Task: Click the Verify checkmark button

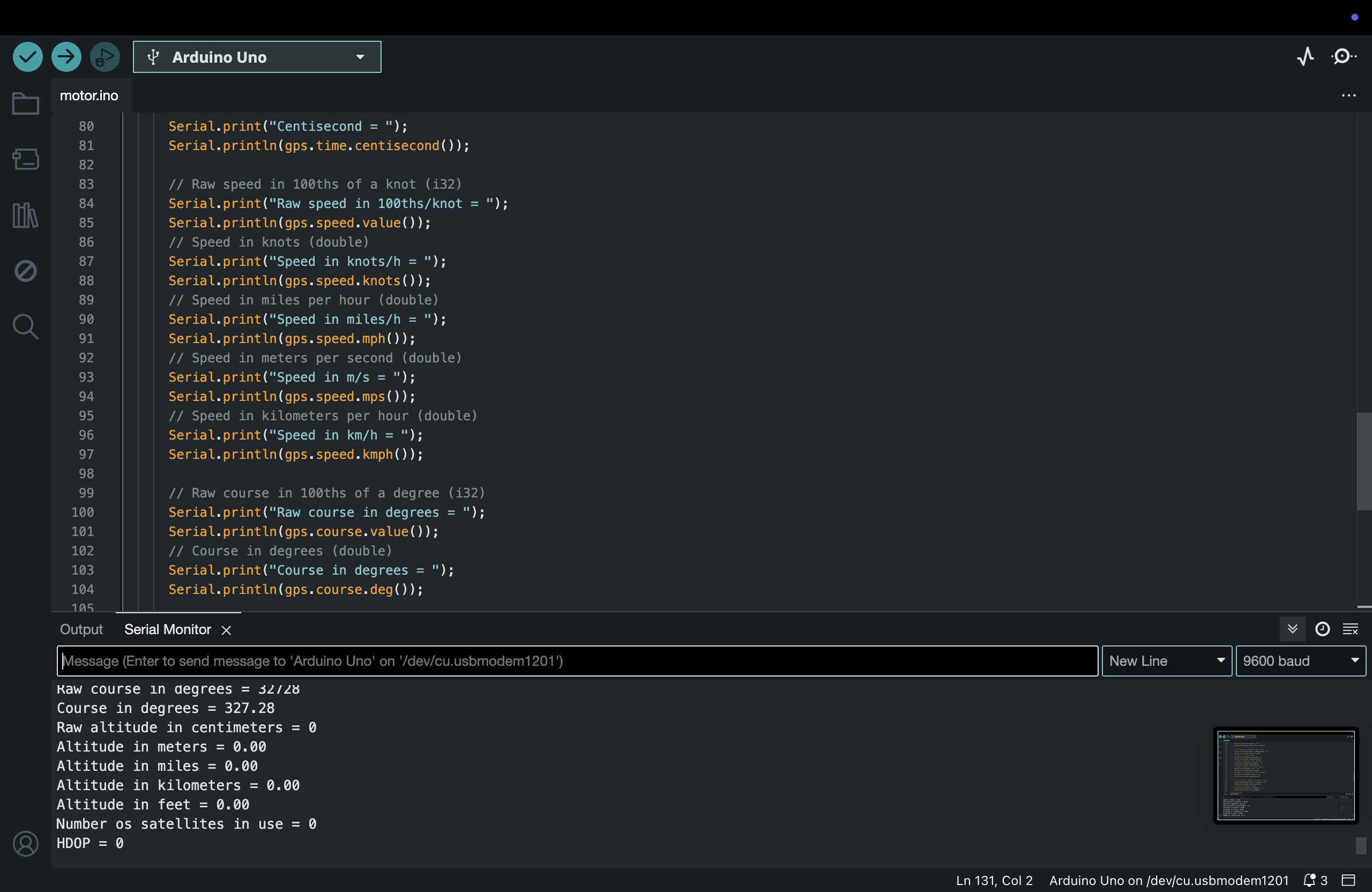Action: [28, 56]
